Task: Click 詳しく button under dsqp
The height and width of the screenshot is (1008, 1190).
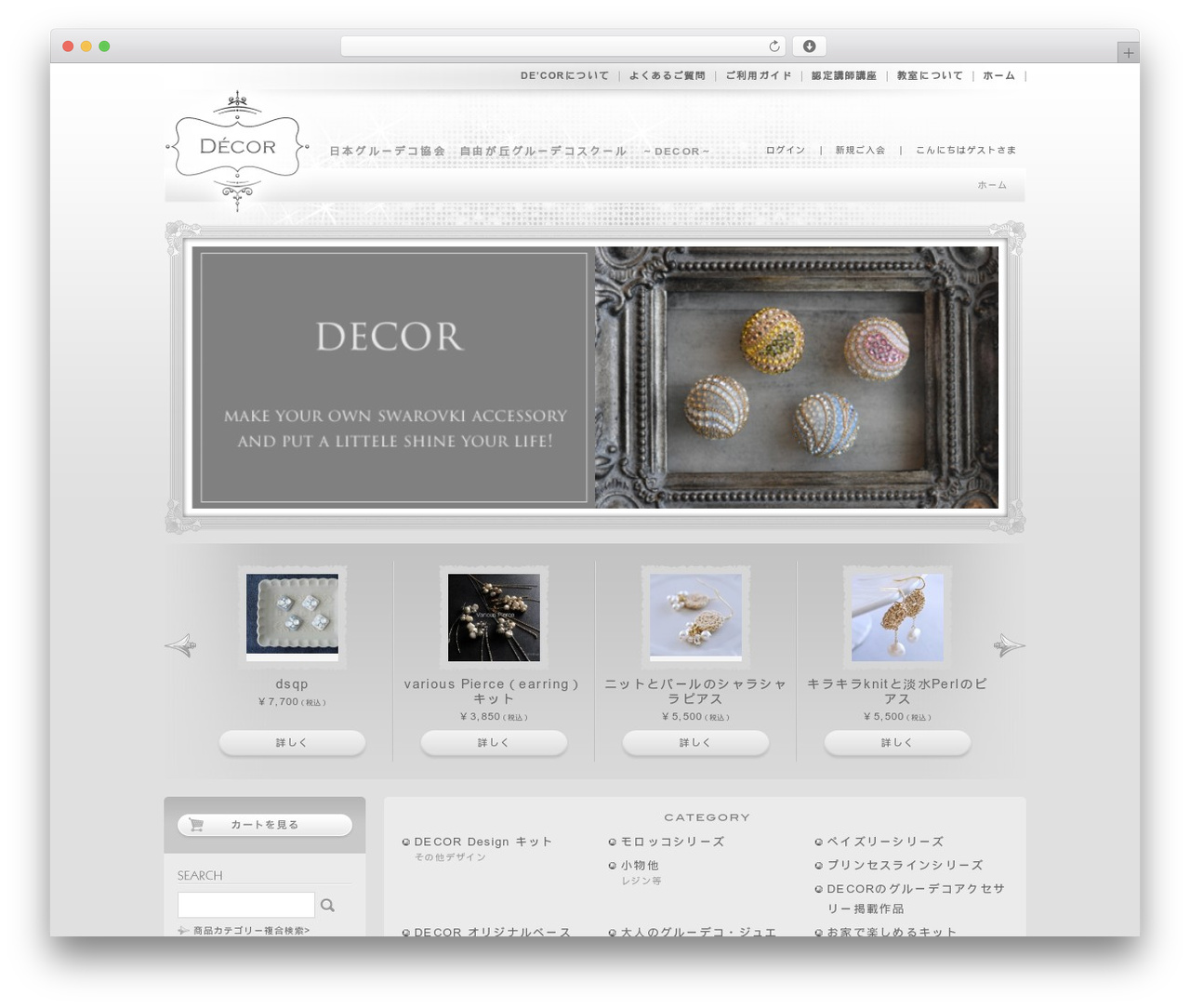Action: click(292, 743)
